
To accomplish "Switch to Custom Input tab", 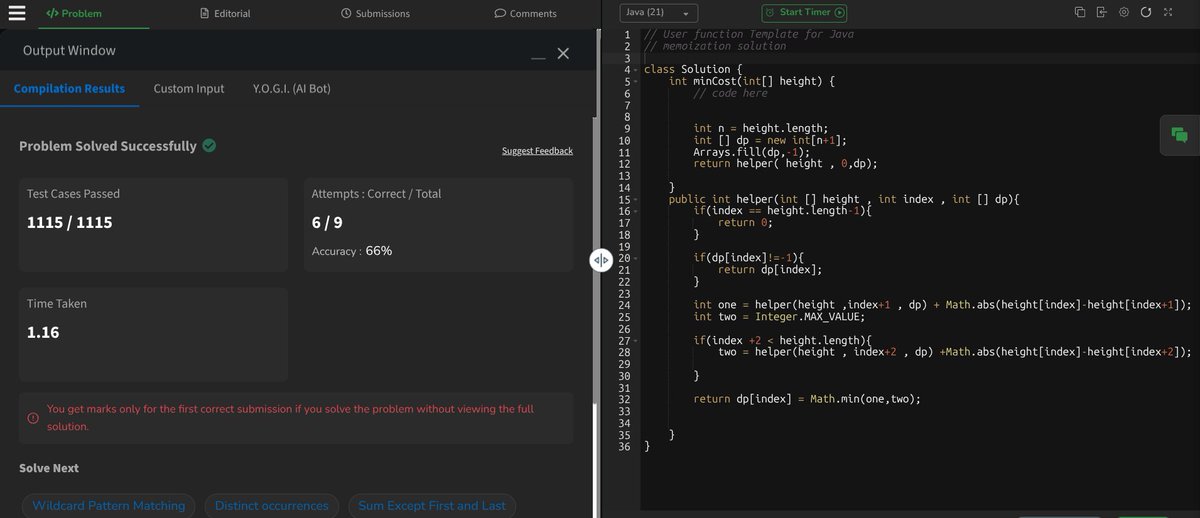I will tap(189, 89).
